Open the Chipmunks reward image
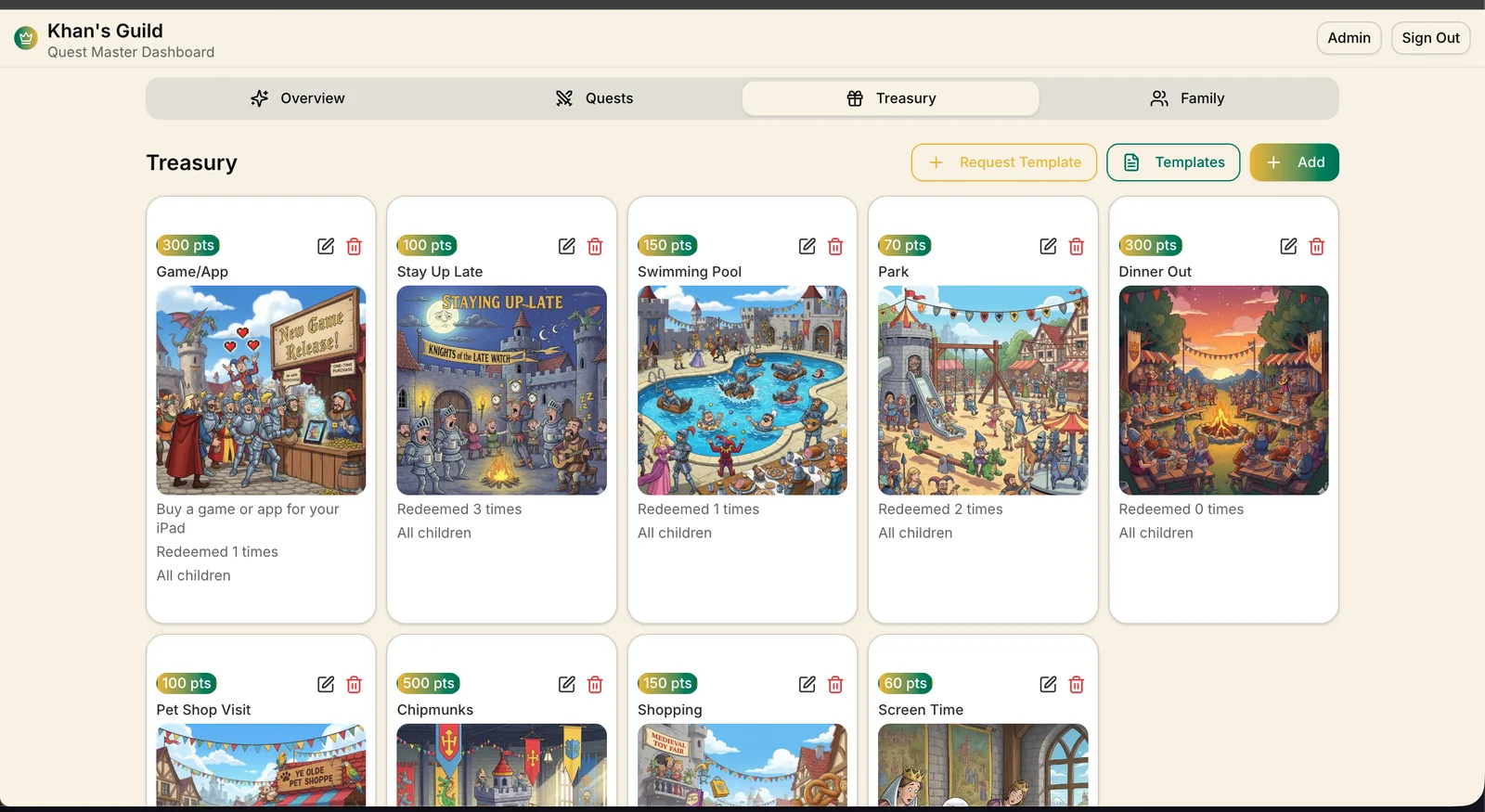The height and width of the screenshot is (812, 1485). coord(501,765)
